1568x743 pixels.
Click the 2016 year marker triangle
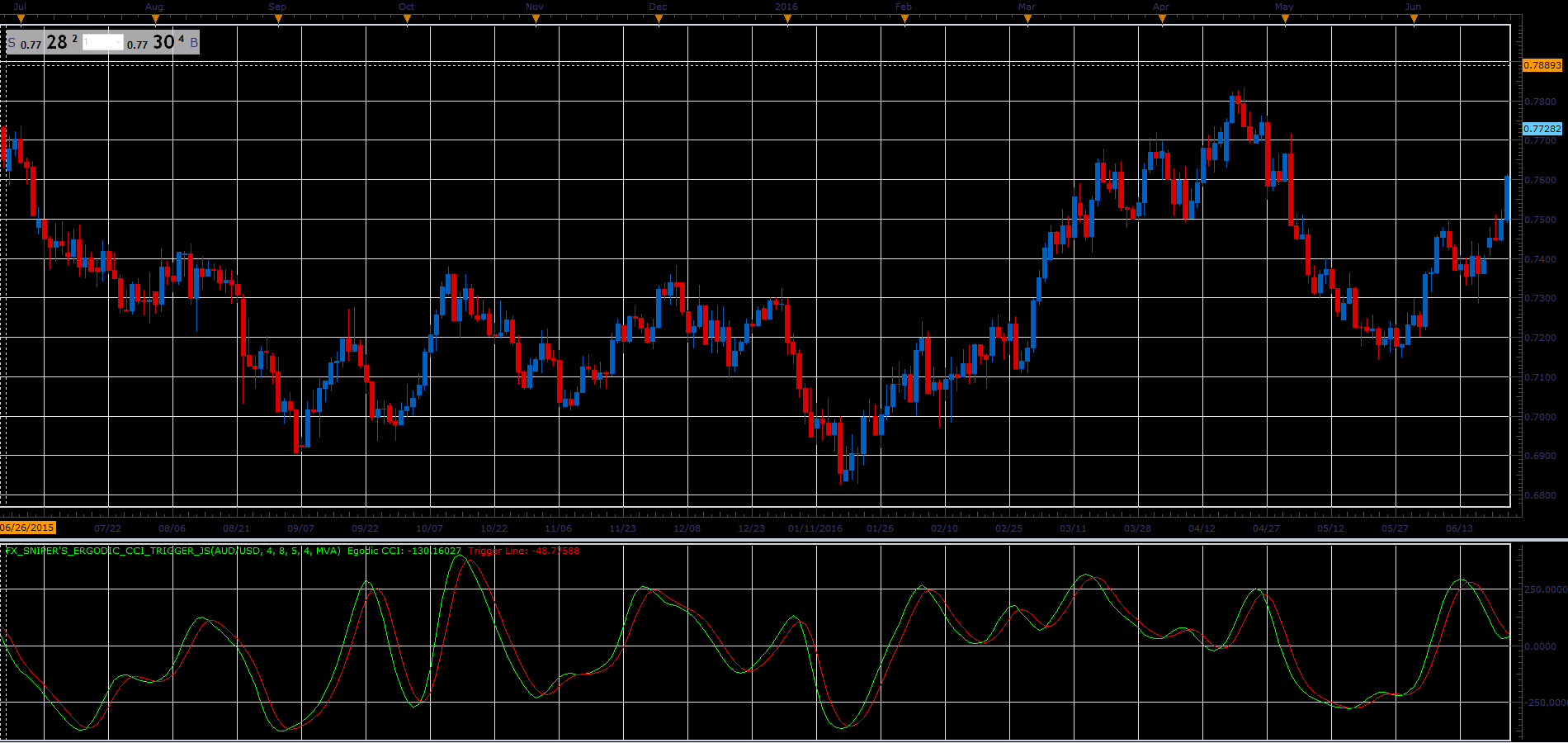pyautogui.click(x=787, y=19)
